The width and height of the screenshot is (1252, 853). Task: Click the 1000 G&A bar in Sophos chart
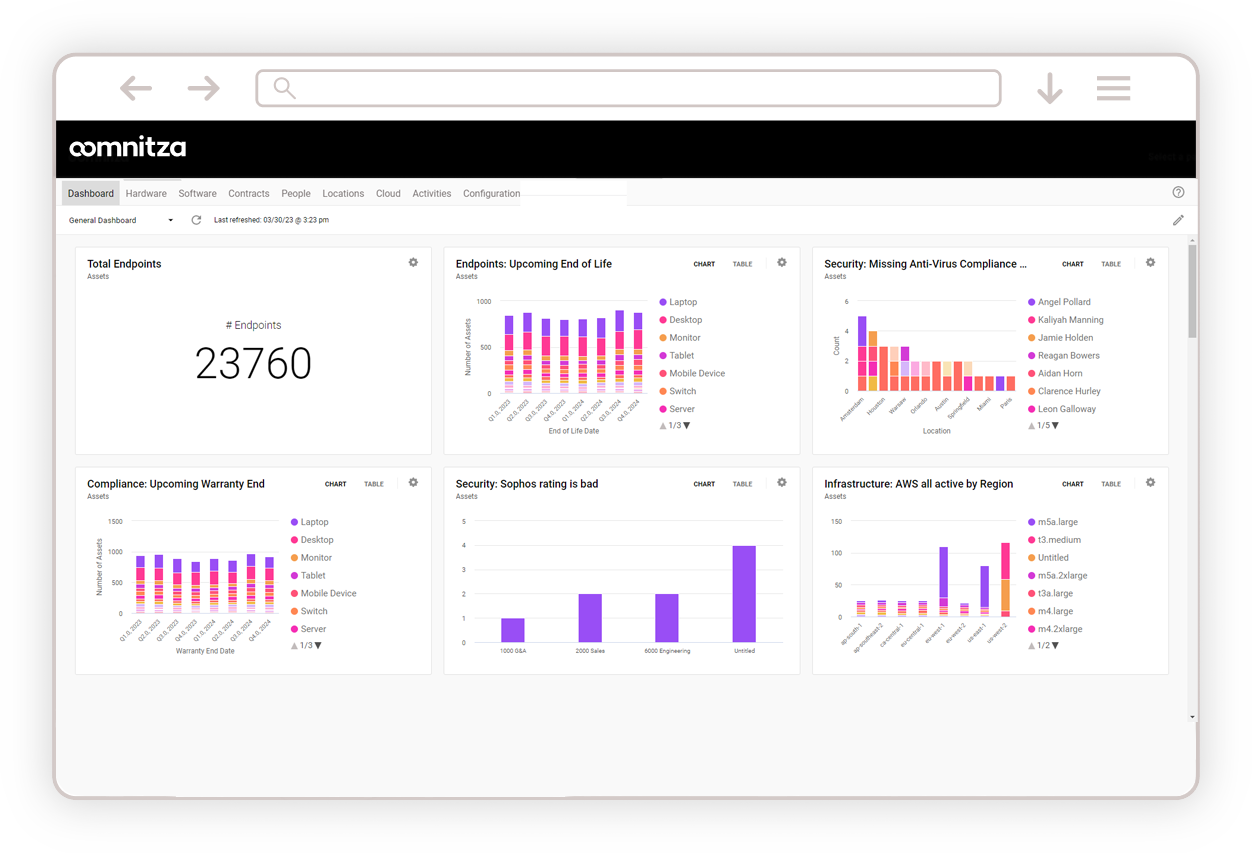tap(513, 630)
